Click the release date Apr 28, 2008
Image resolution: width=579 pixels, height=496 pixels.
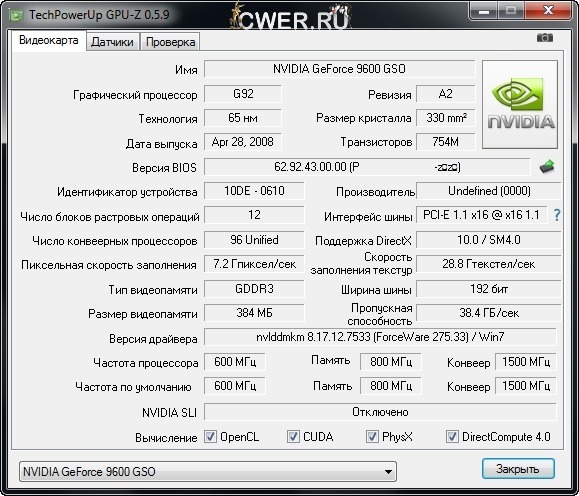[x=243, y=142]
